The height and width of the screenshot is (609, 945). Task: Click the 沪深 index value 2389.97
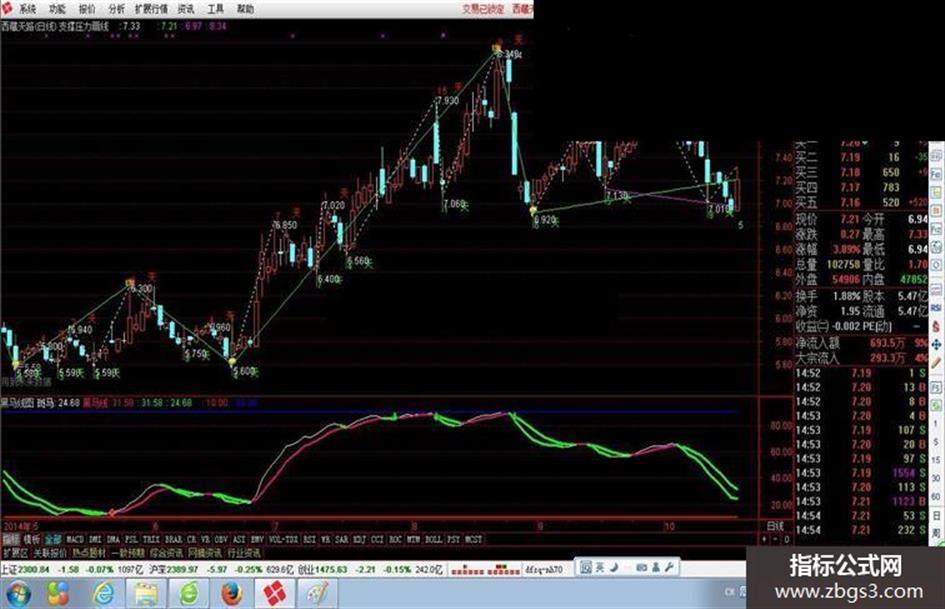click(183, 569)
